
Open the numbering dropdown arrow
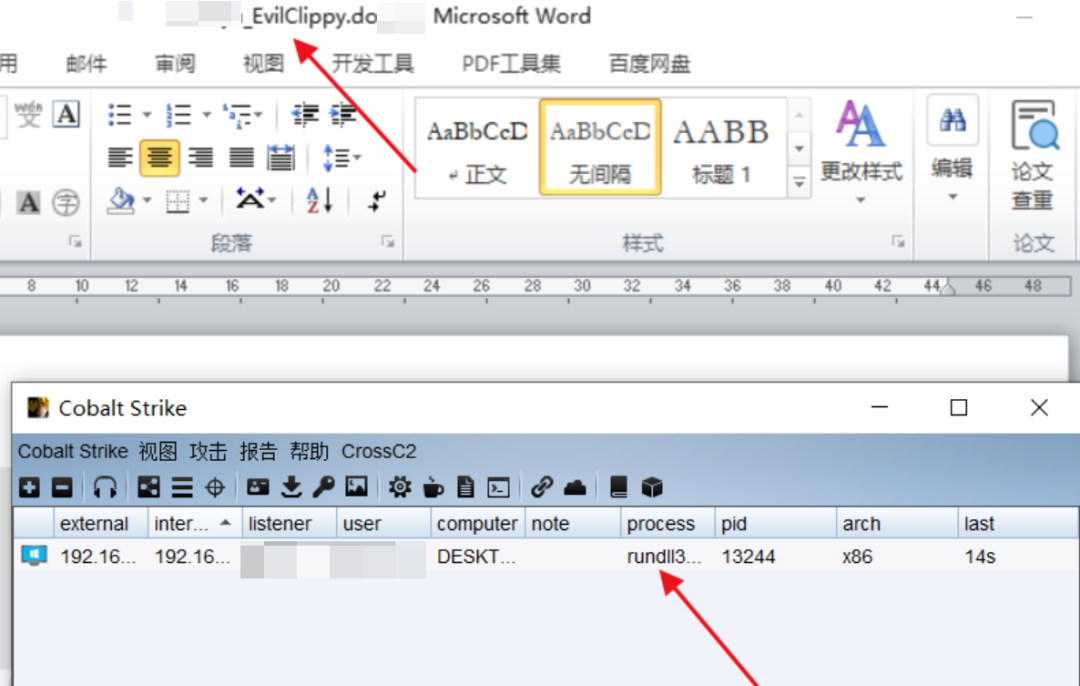[x=206, y=115]
